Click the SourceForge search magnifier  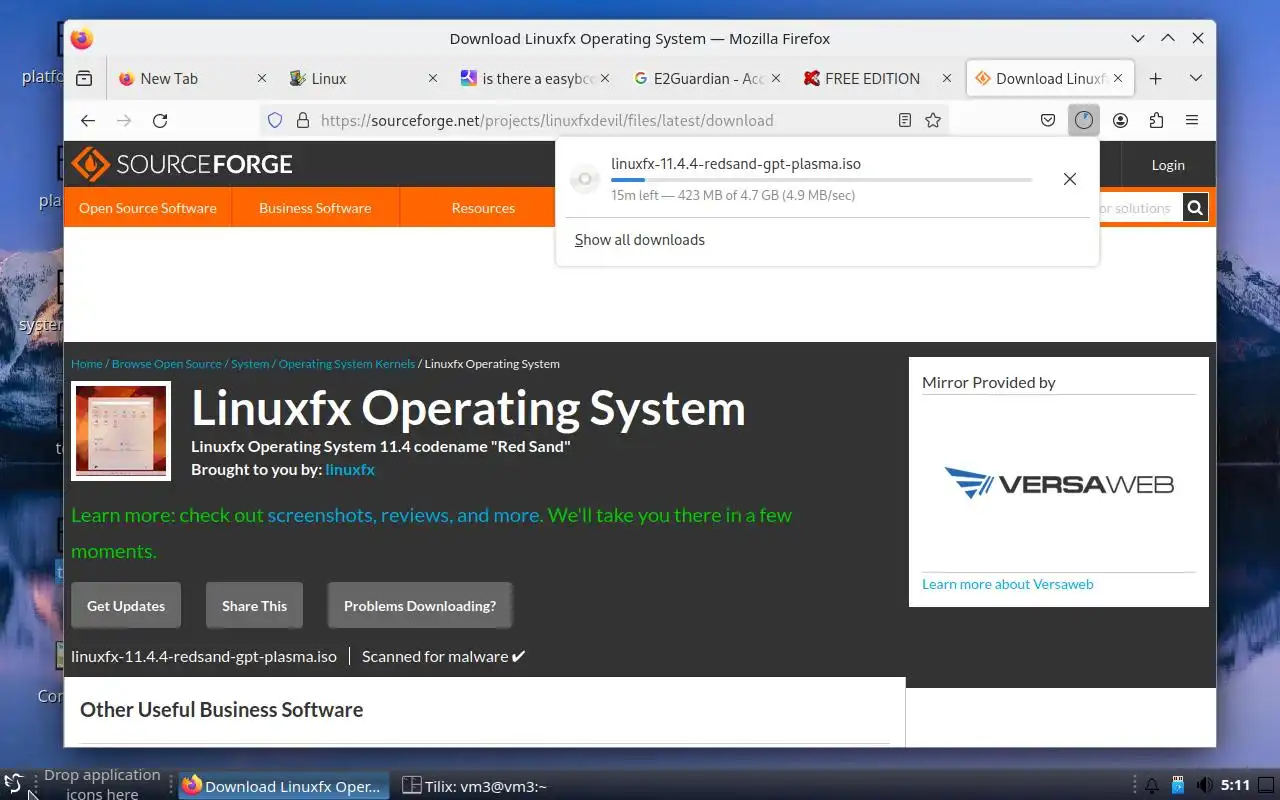(x=1195, y=208)
